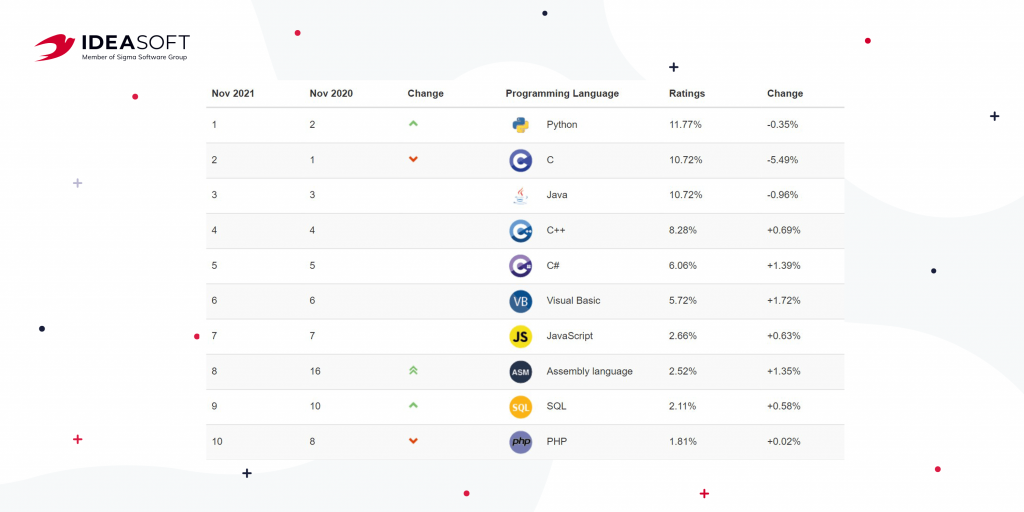Click the +0.02% change value

783,442
